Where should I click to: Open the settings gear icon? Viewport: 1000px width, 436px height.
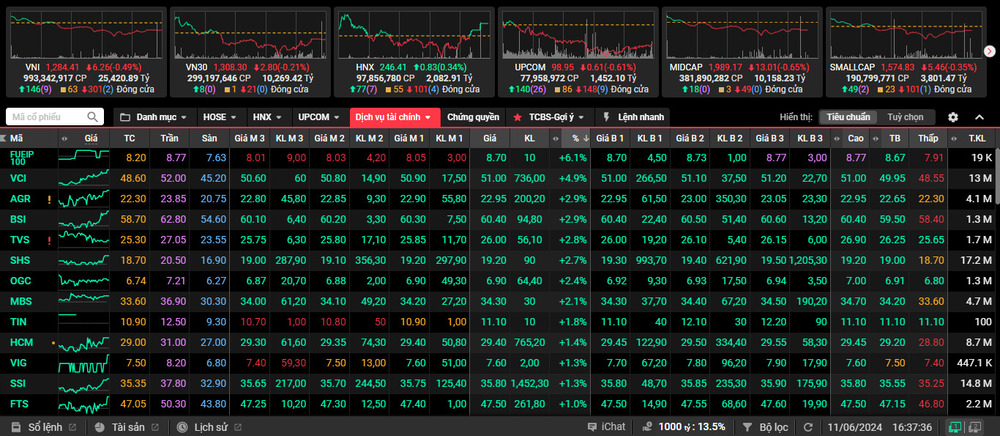pyautogui.click(x=953, y=117)
